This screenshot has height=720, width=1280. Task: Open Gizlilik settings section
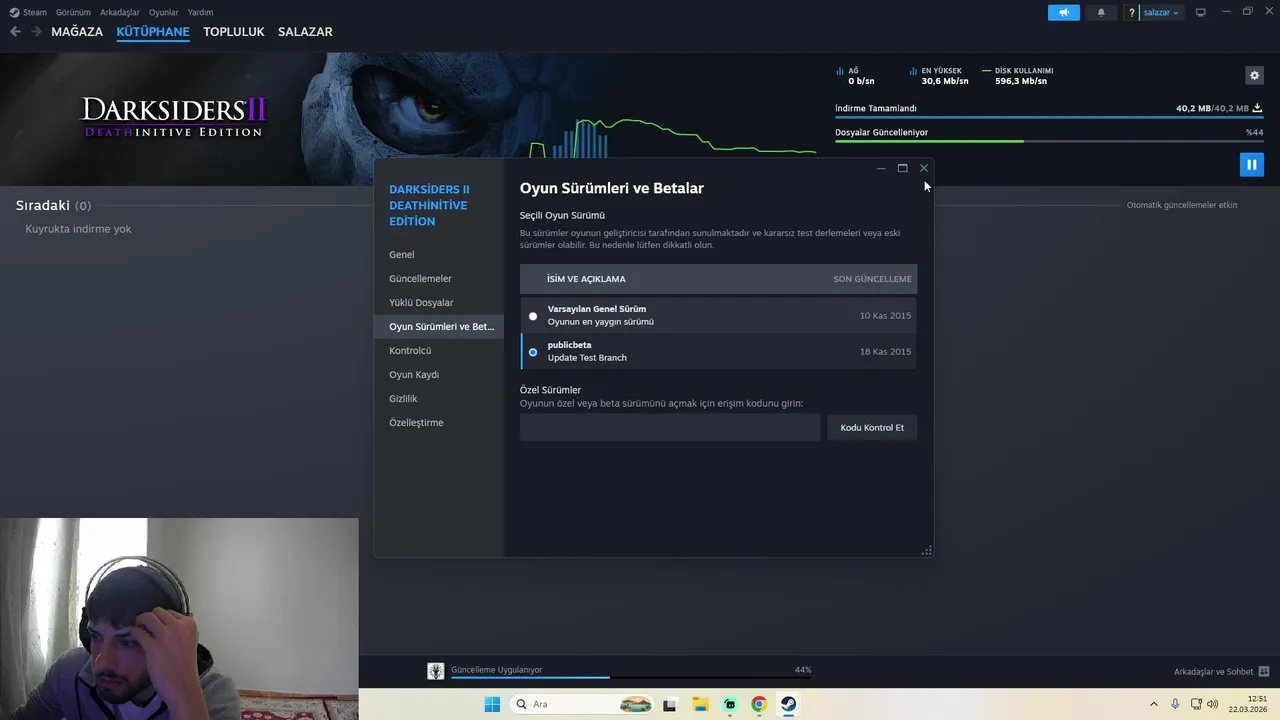click(x=438, y=399)
